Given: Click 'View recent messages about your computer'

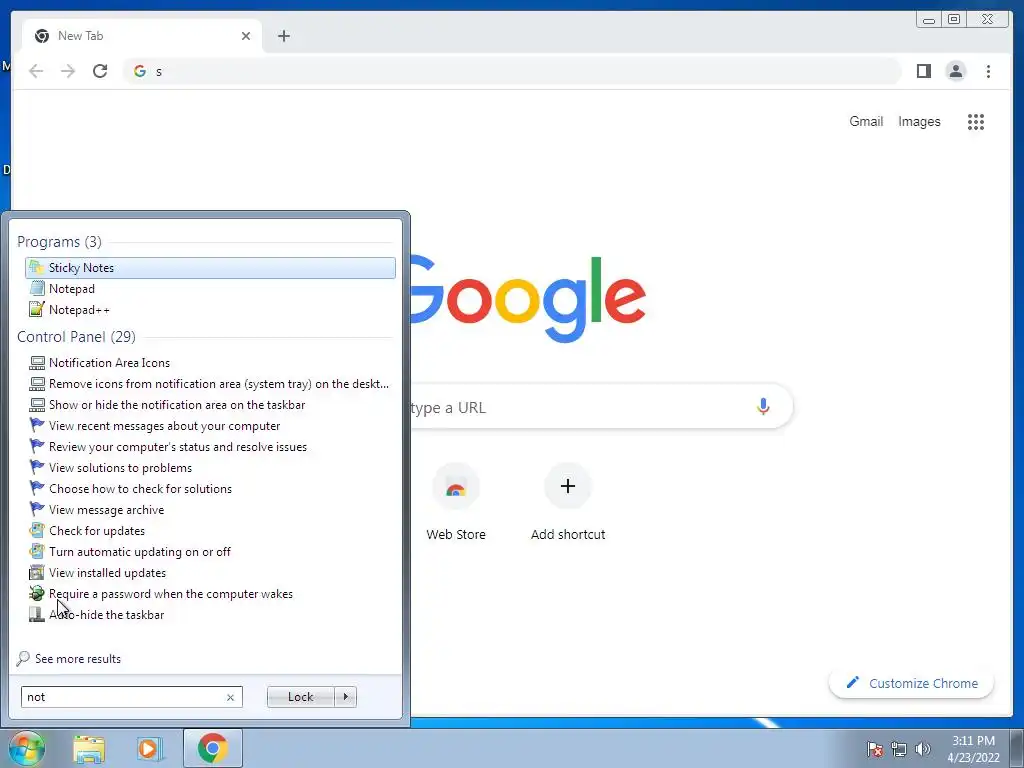Looking at the screenshot, I should [x=165, y=426].
